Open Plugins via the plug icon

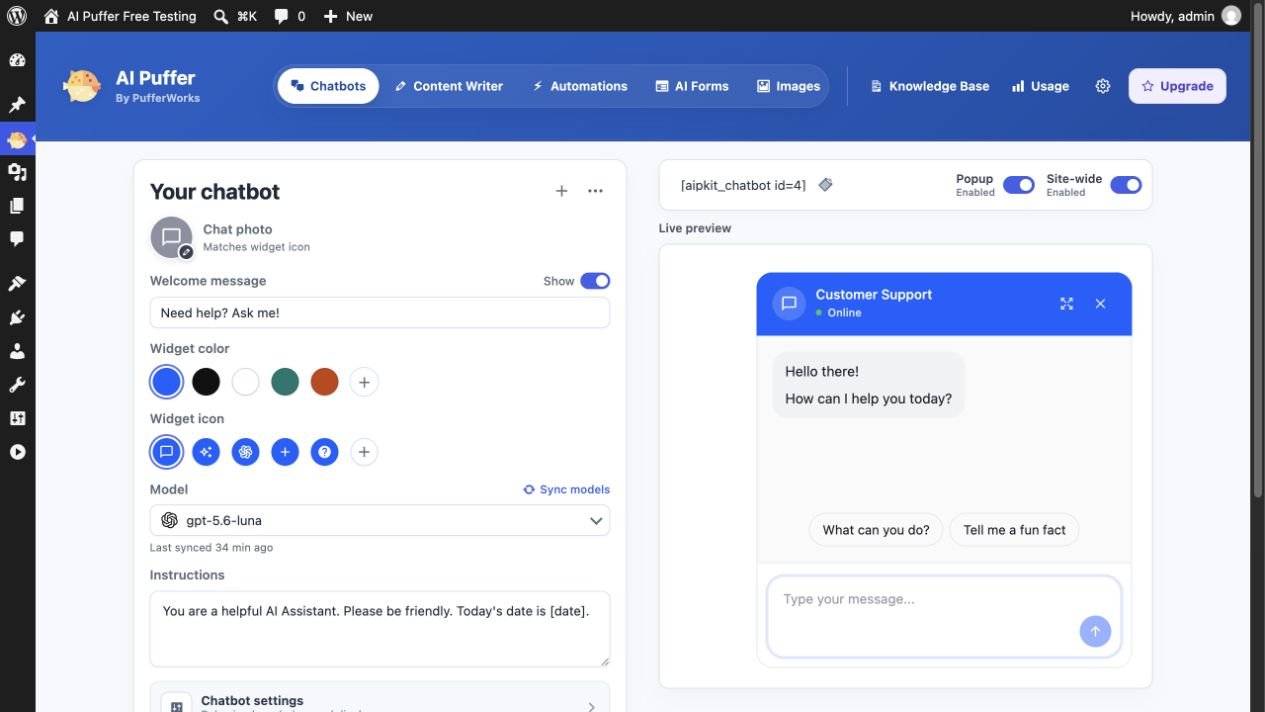(x=17, y=318)
